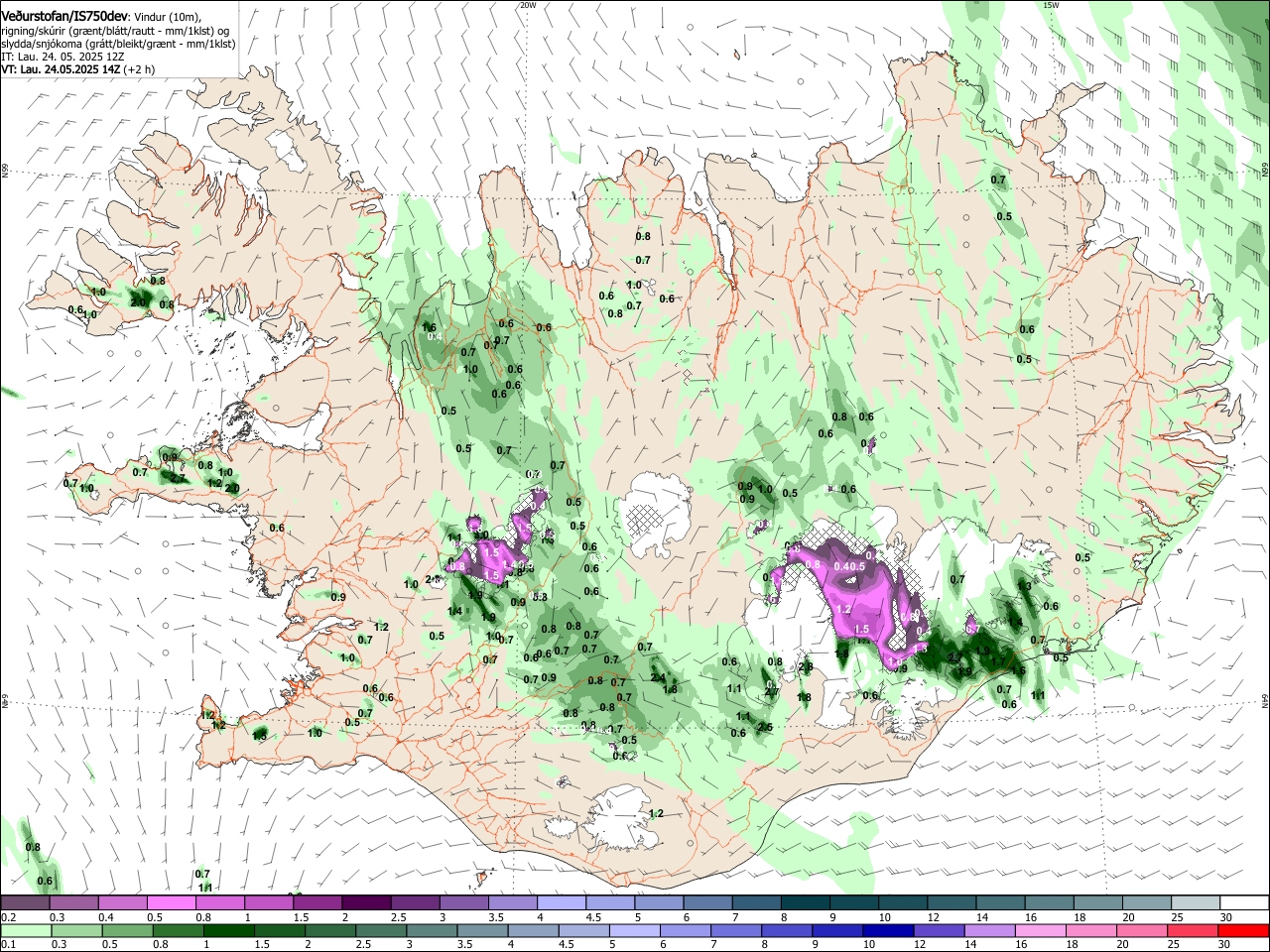Pick the white 30 snow swatch

click(x=1244, y=903)
